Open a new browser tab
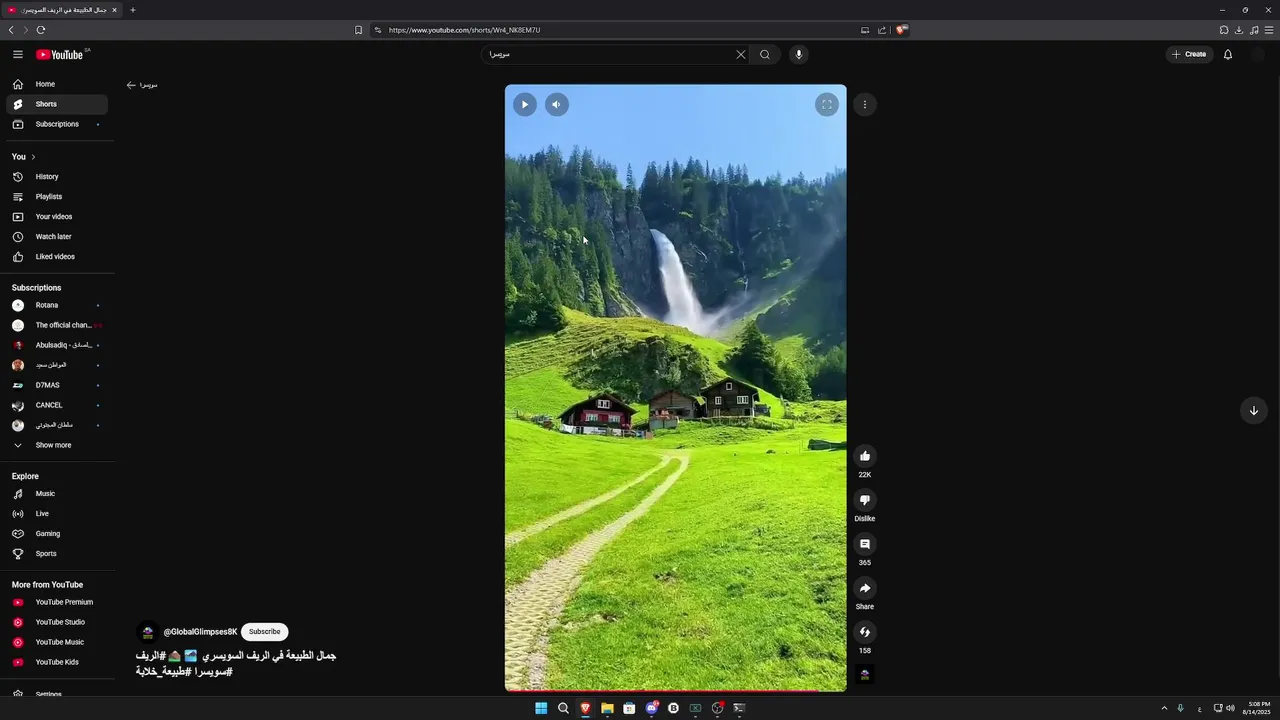Viewport: 1280px width, 720px height. [133, 10]
